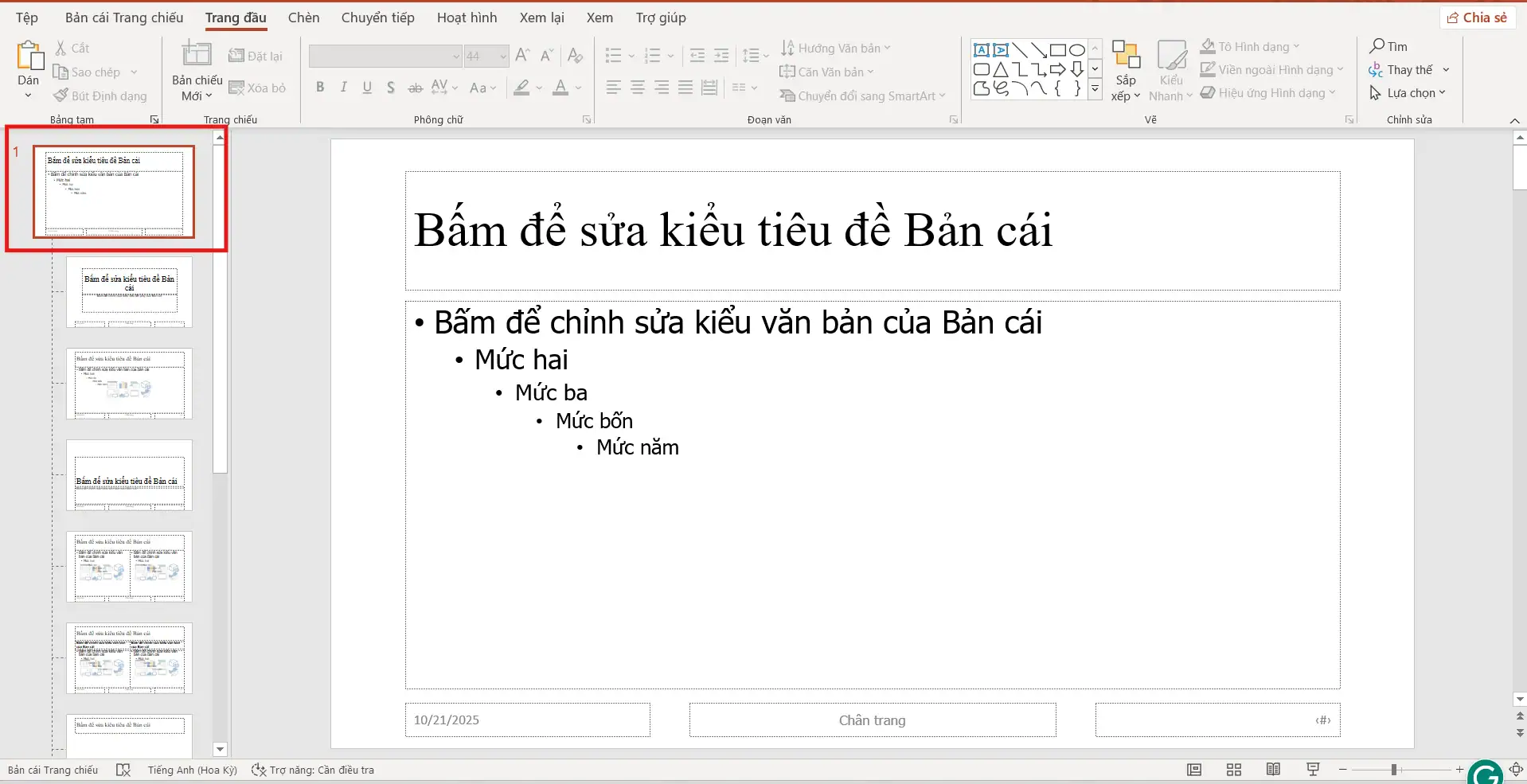Image resolution: width=1527 pixels, height=784 pixels.
Task: Insert an Oval shape from the Vẽ gallery
Action: pos(1076,49)
